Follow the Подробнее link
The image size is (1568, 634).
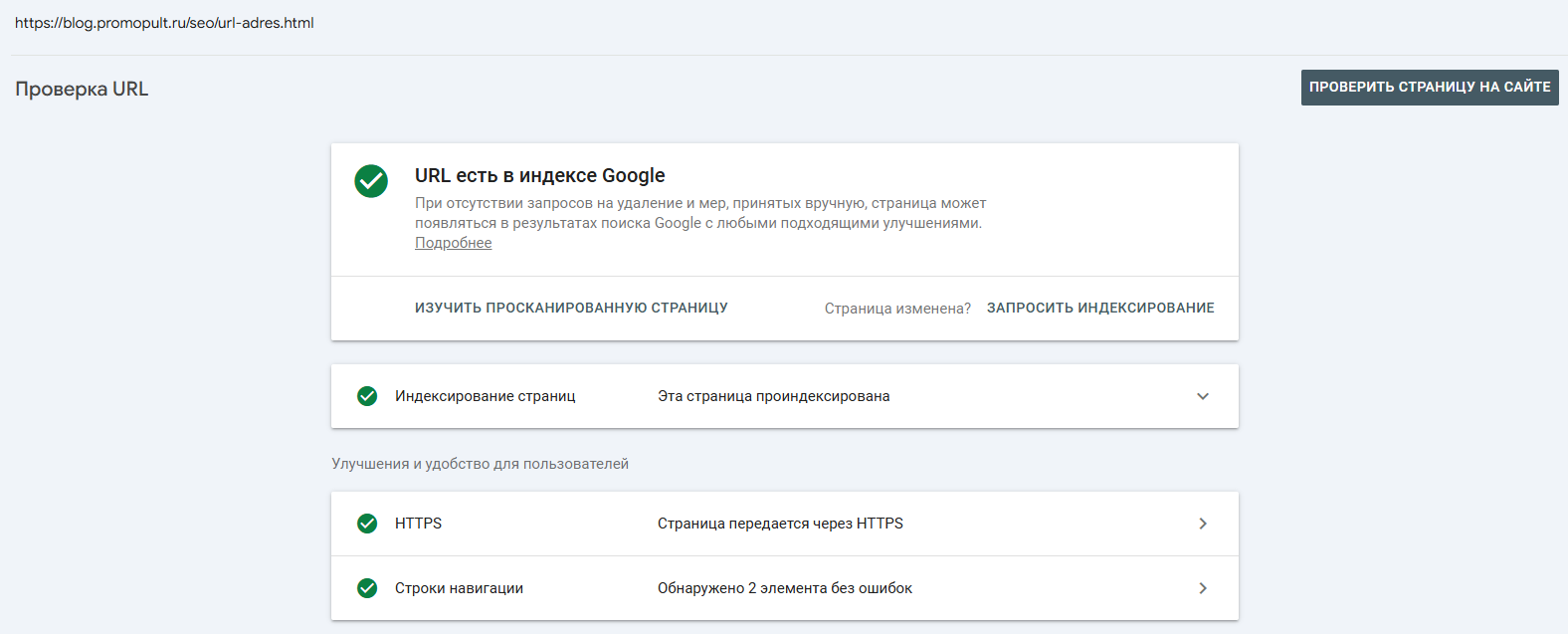pos(453,243)
